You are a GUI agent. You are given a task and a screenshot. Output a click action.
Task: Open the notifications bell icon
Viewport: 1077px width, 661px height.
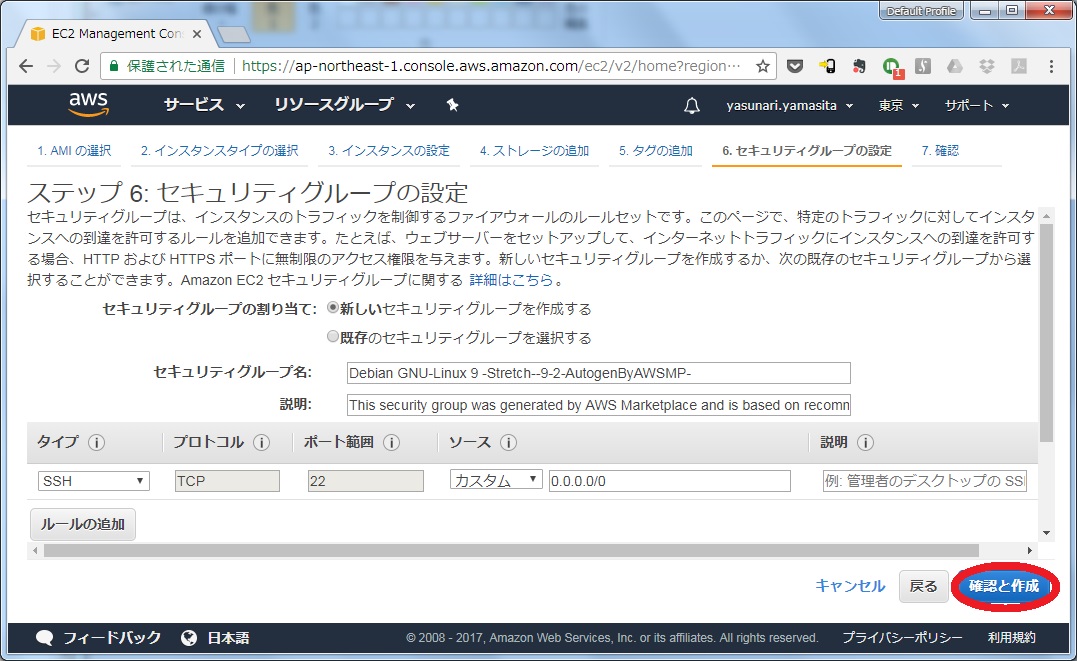(692, 105)
